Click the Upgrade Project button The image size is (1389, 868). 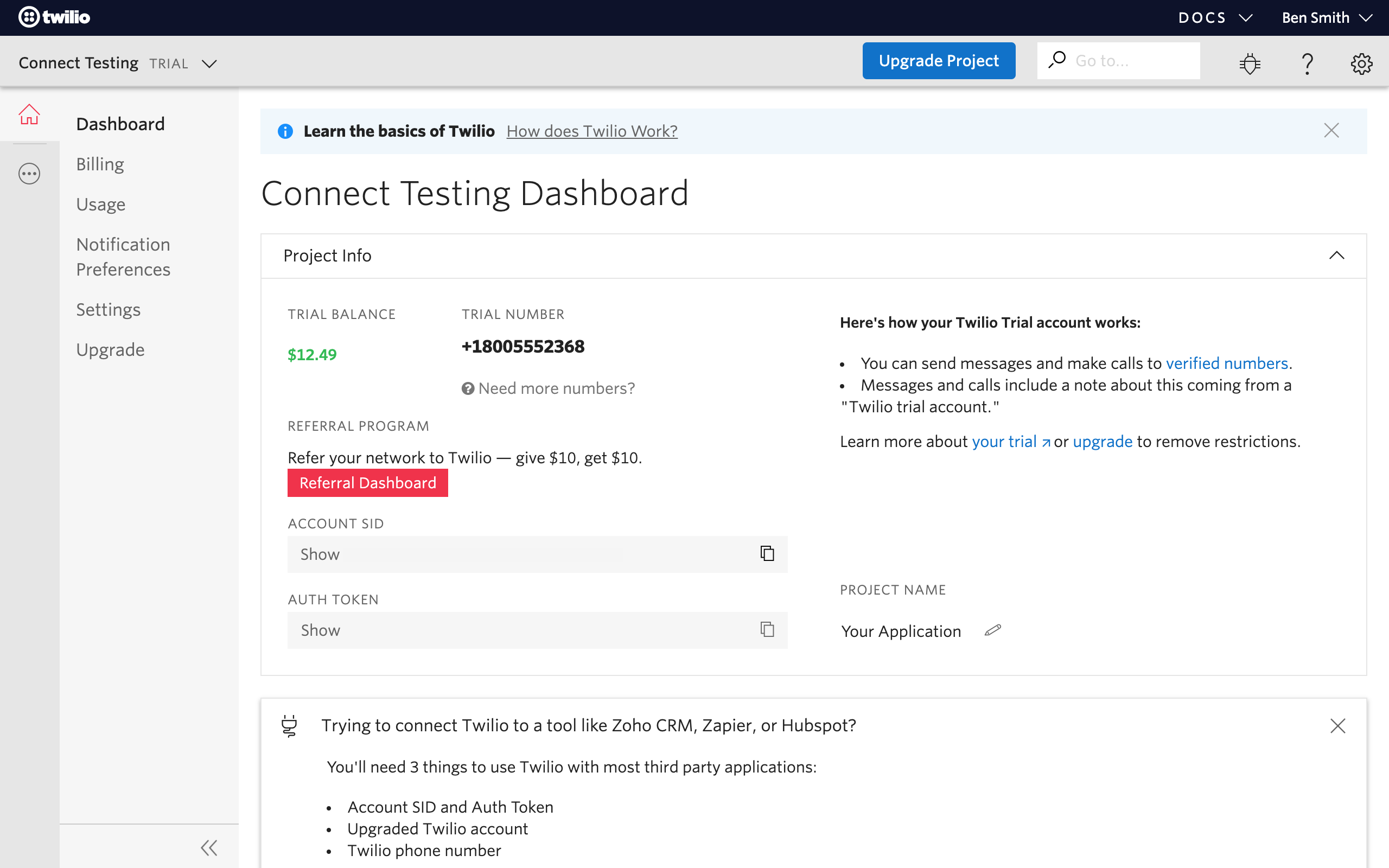939,61
